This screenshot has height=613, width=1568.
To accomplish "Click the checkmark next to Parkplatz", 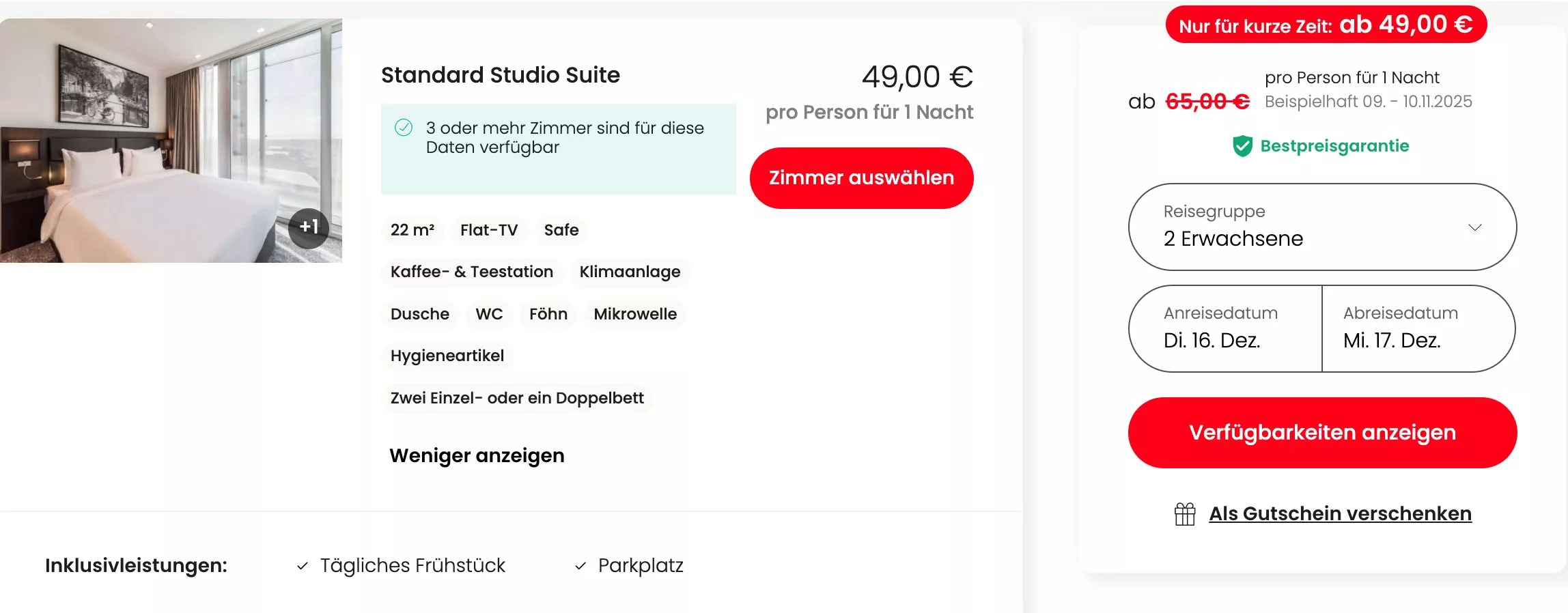I will click(580, 566).
